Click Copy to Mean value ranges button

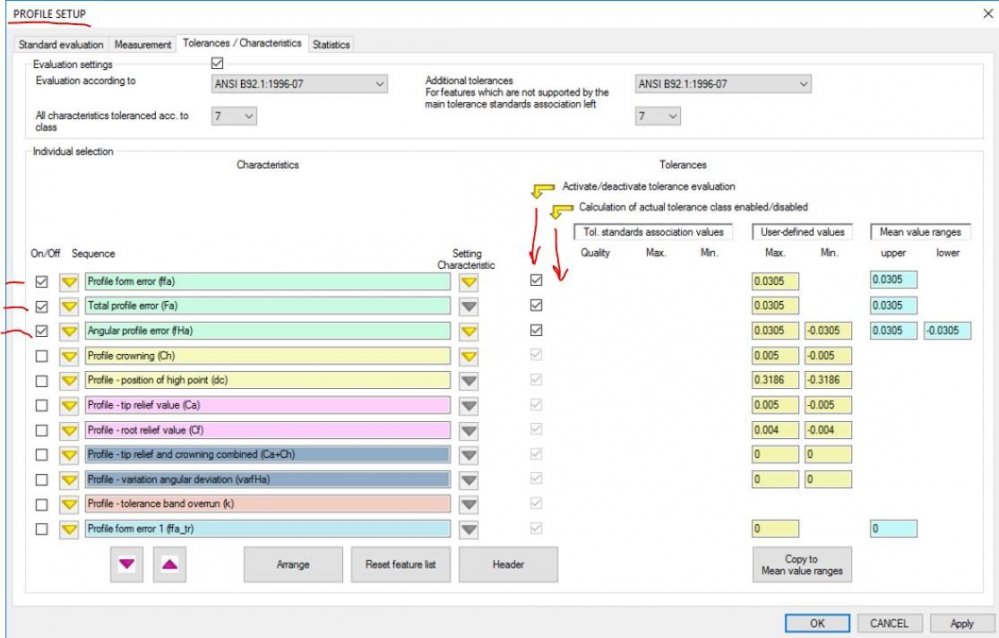[801, 565]
